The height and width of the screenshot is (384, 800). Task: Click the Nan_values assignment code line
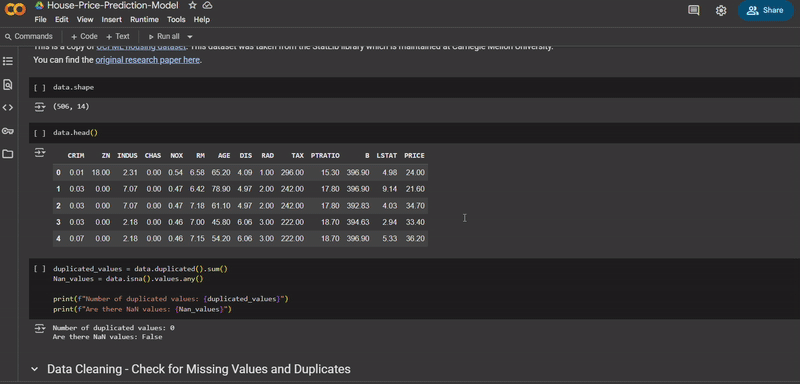pyautogui.click(x=128, y=279)
